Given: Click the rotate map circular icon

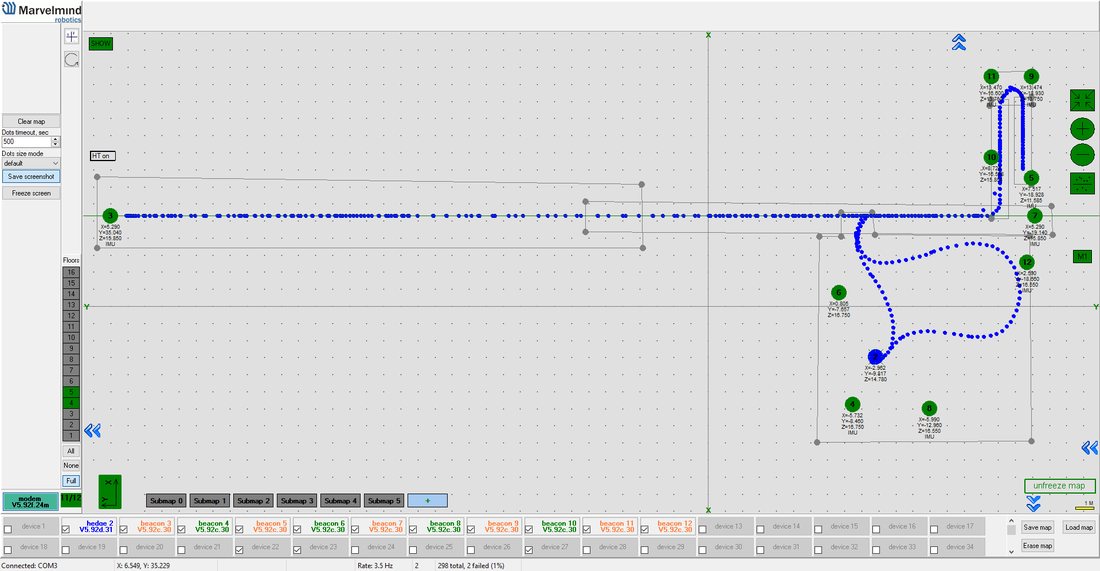Looking at the screenshot, I should point(72,60).
